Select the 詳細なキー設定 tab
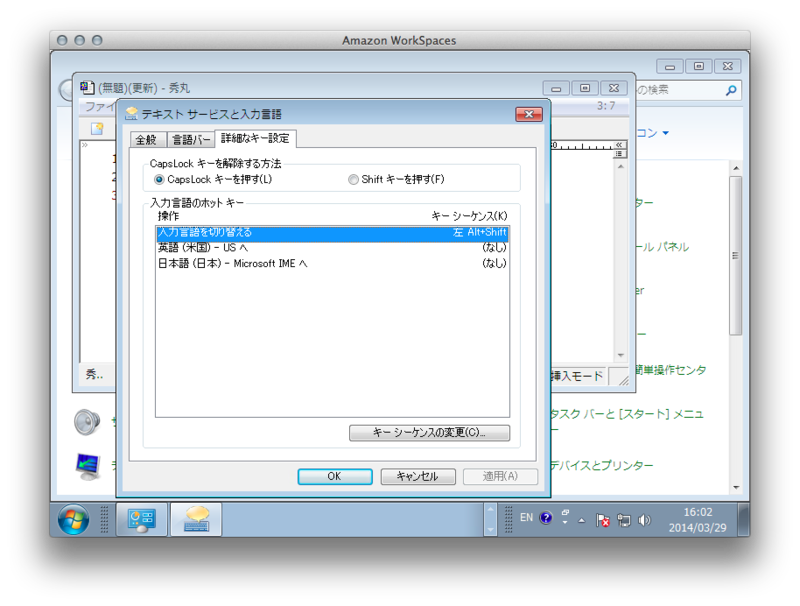The width and height of the screenshot is (800, 606). click(x=255, y=138)
